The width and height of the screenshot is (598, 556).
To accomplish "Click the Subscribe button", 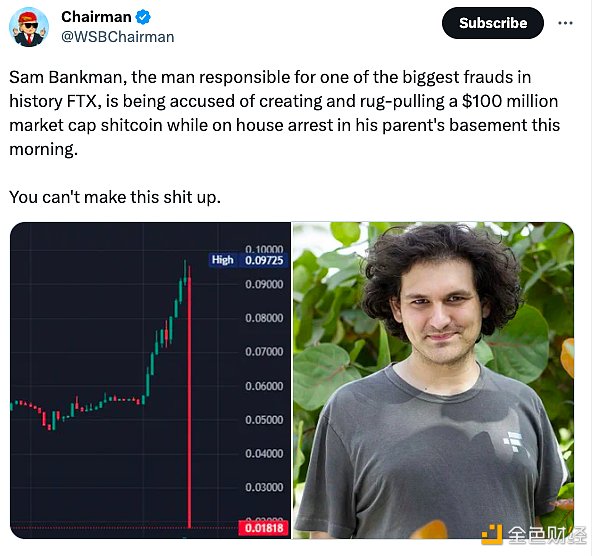I will 493,23.
